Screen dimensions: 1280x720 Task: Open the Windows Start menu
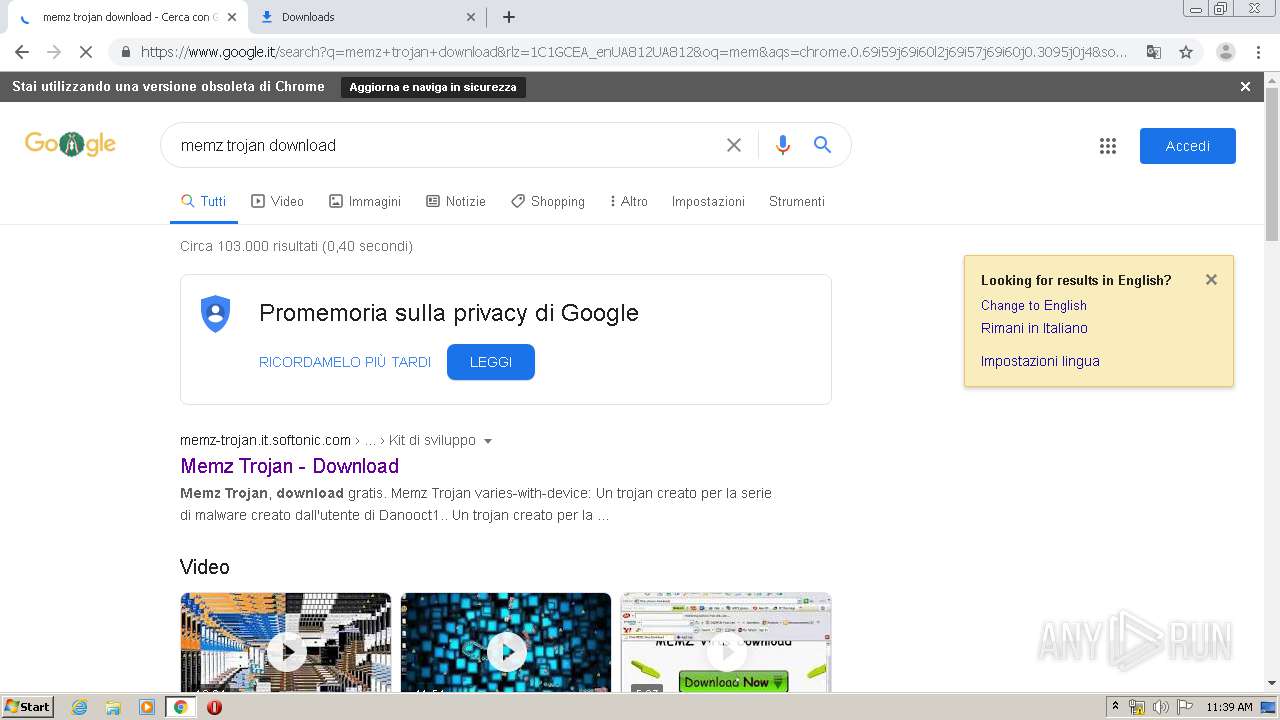tap(27, 707)
